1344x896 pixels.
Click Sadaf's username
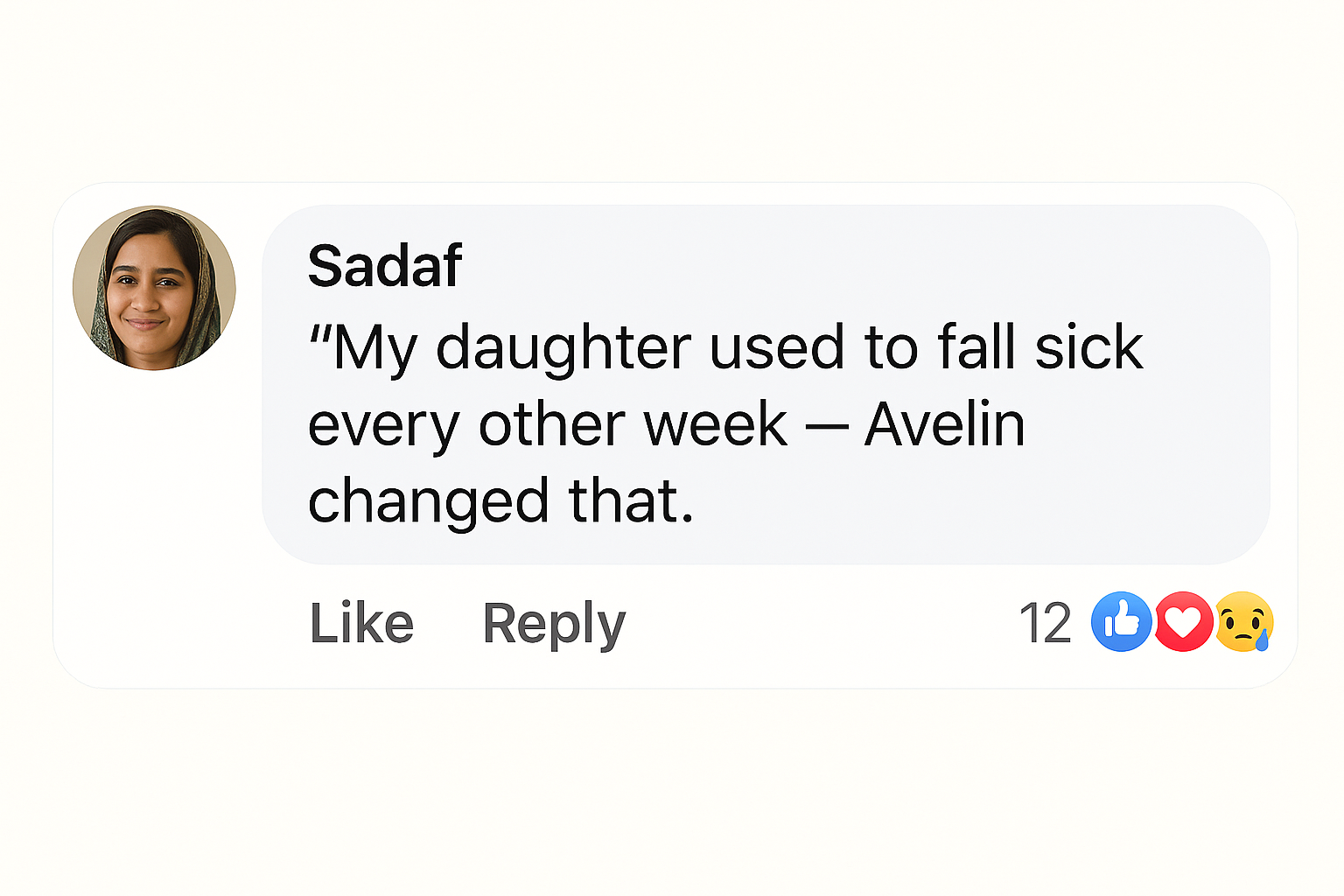coord(385,265)
